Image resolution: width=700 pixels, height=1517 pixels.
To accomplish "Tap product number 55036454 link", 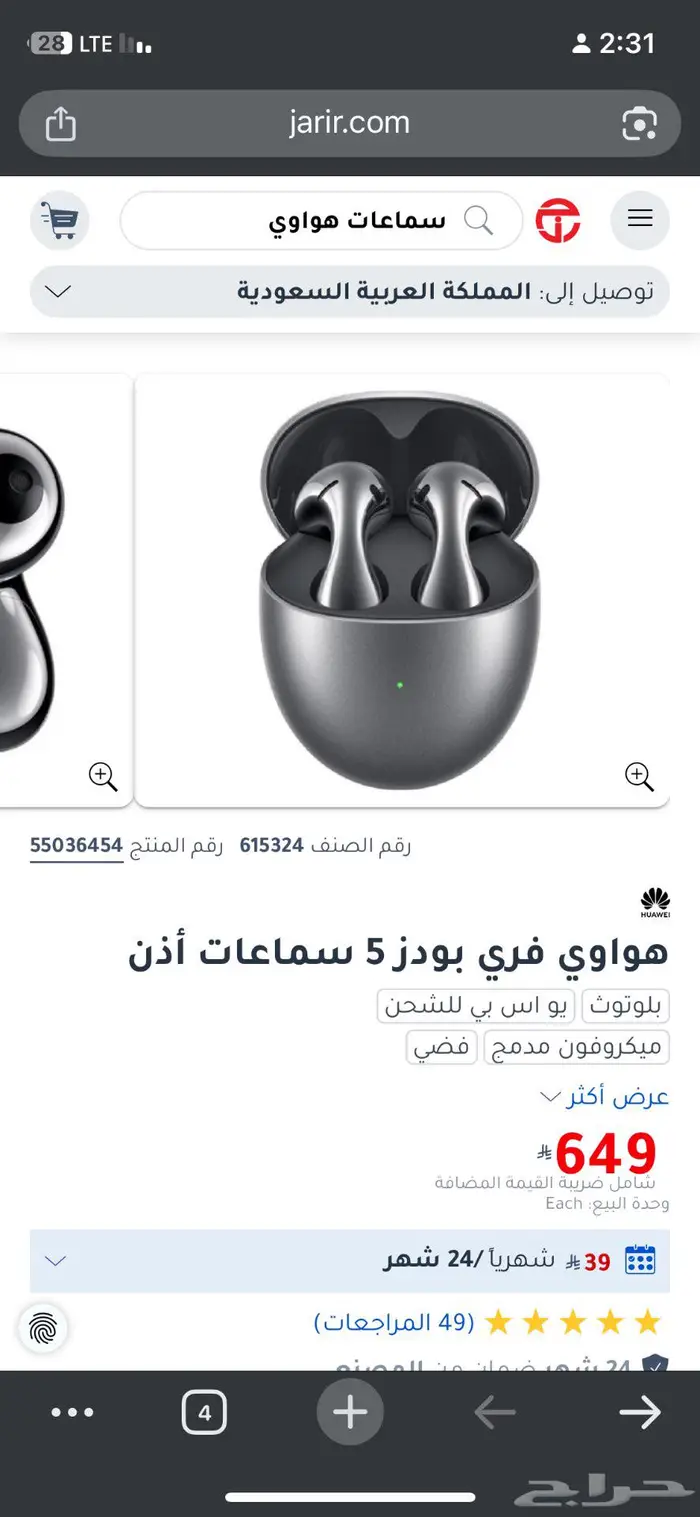I will click(76, 846).
